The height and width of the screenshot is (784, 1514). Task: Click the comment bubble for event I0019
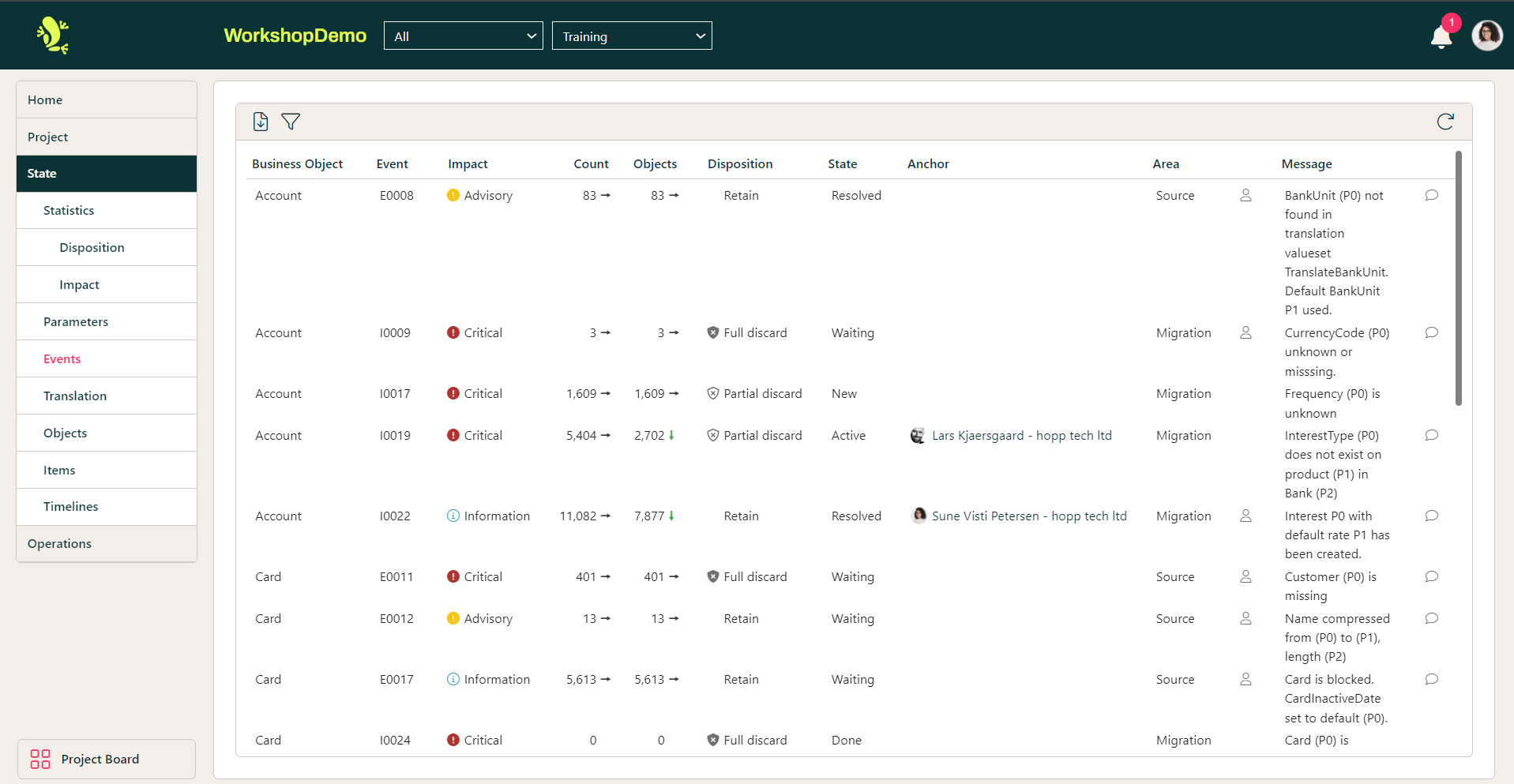[x=1431, y=435]
